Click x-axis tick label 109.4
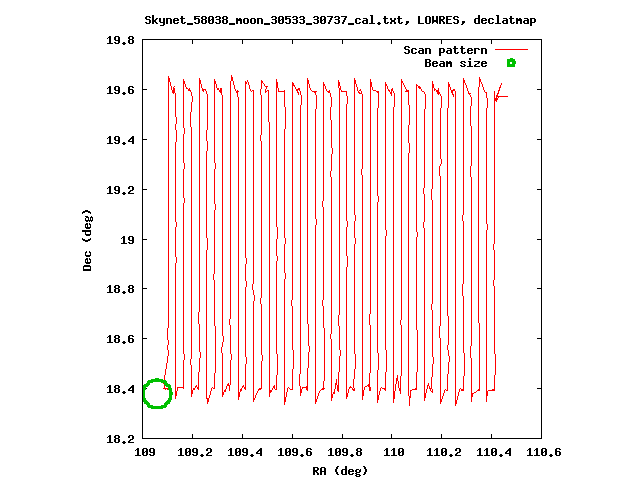 (244, 452)
